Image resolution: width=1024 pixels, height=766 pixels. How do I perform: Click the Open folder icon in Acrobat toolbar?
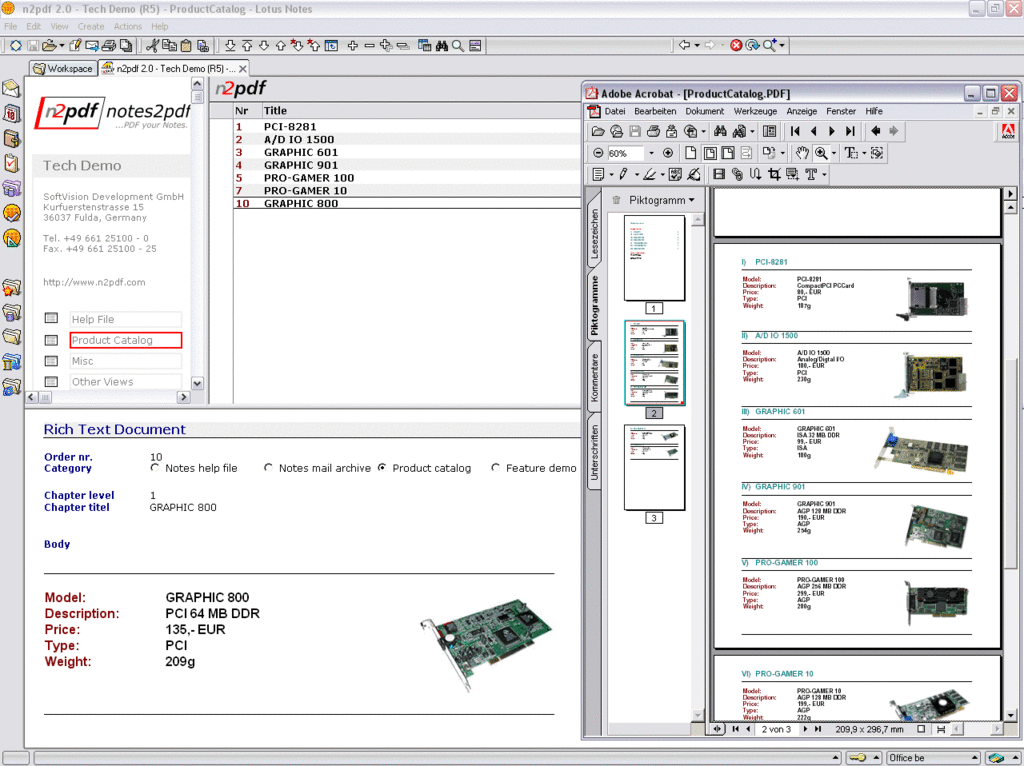click(598, 131)
